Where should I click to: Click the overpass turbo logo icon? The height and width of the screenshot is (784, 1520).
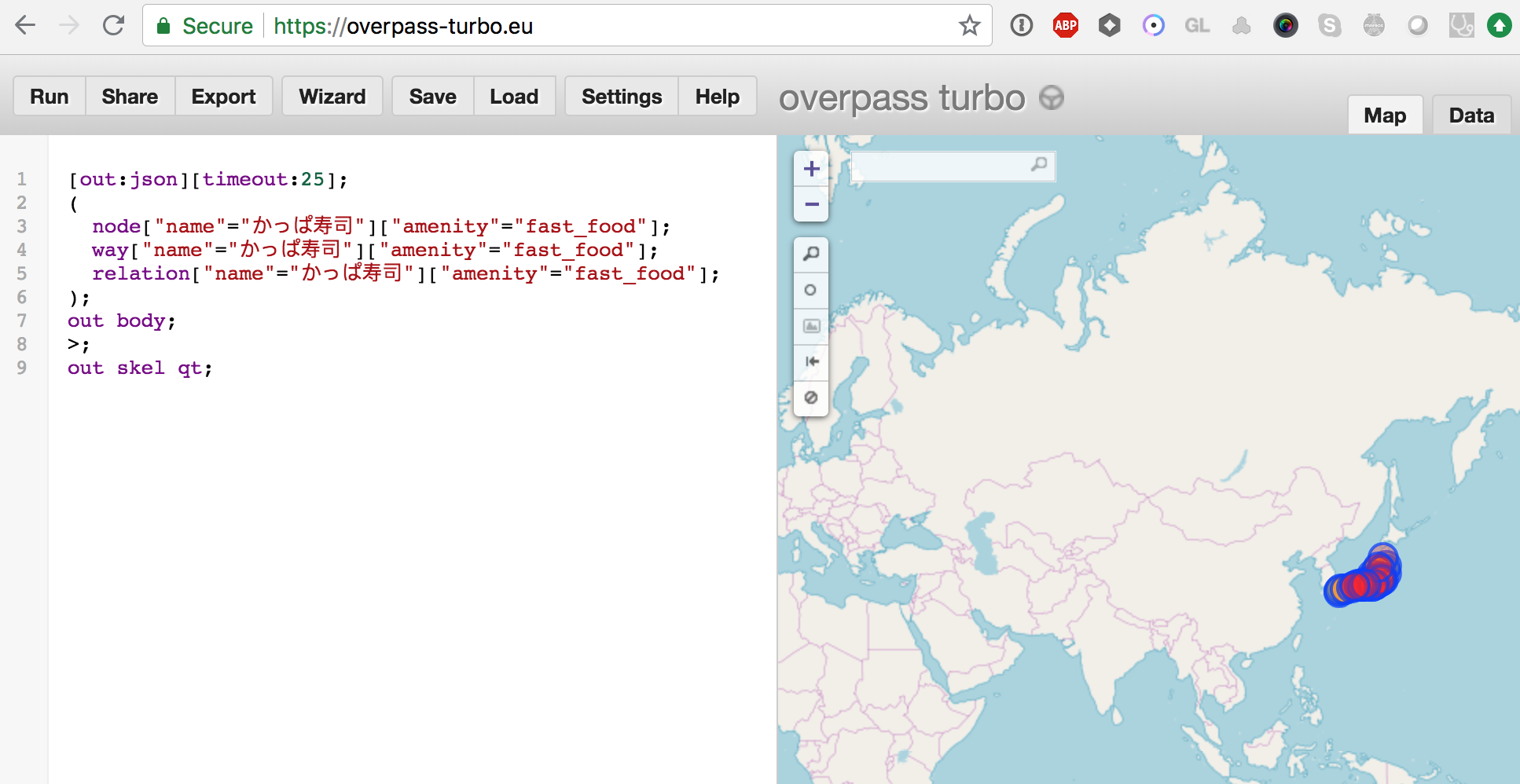pyautogui.click(x=1051, y=98)
